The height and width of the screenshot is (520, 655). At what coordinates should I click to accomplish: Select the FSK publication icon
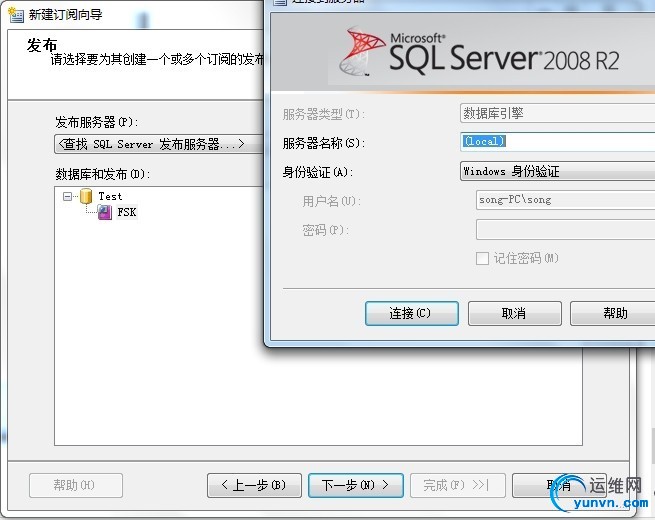[104, 212]
